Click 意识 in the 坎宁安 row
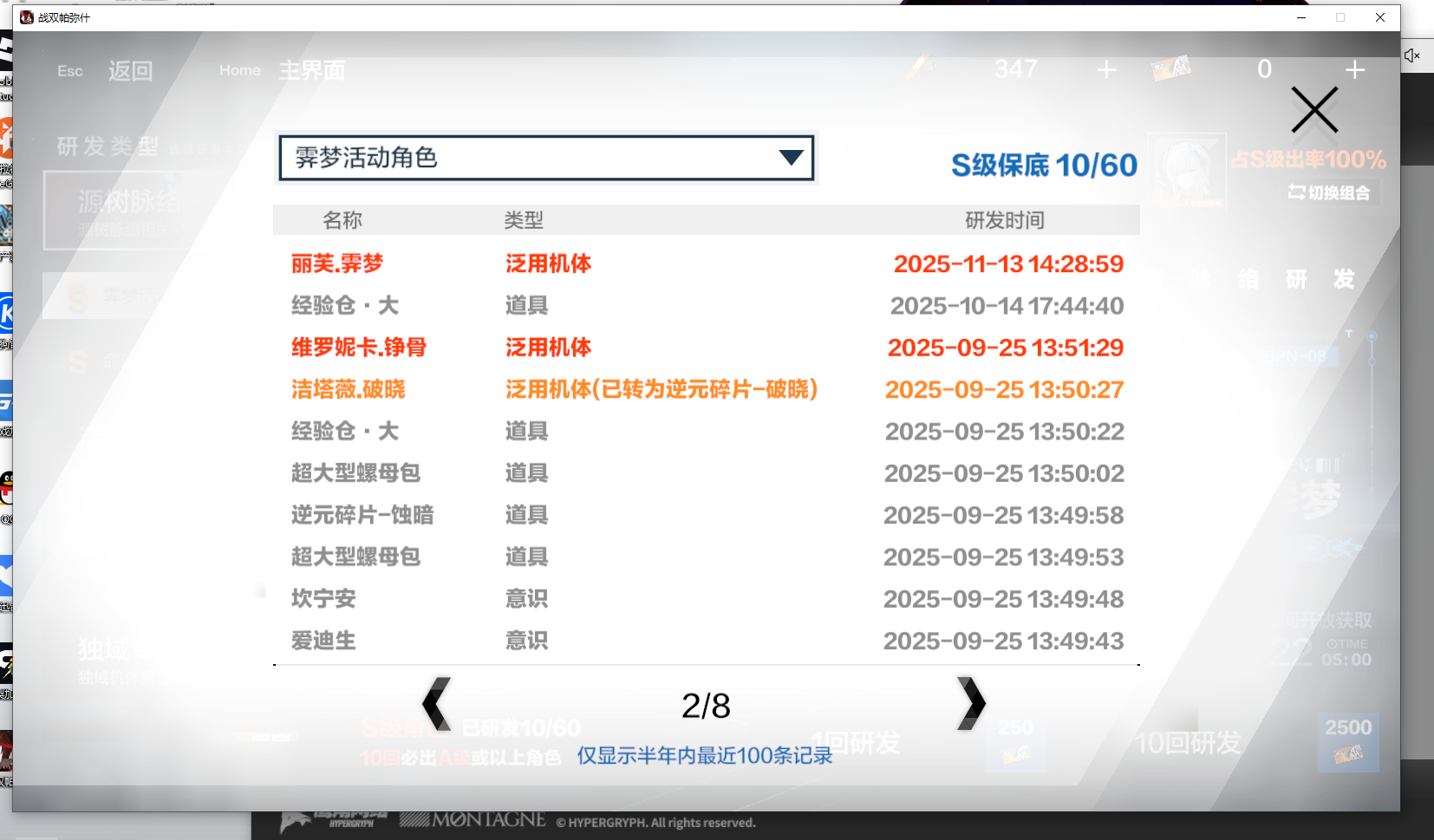The width and height of the screenshot is (1434, 840). 526,598
